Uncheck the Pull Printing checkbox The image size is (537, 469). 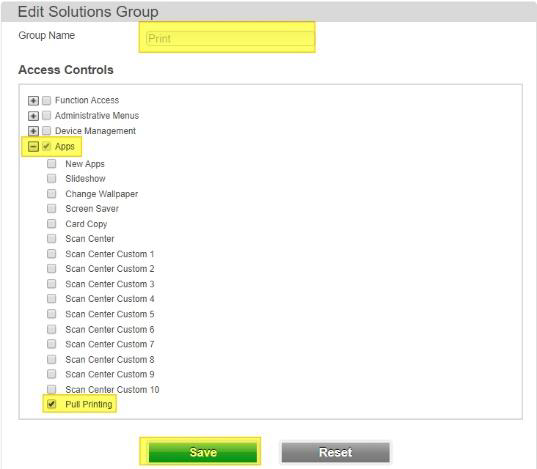52,404
